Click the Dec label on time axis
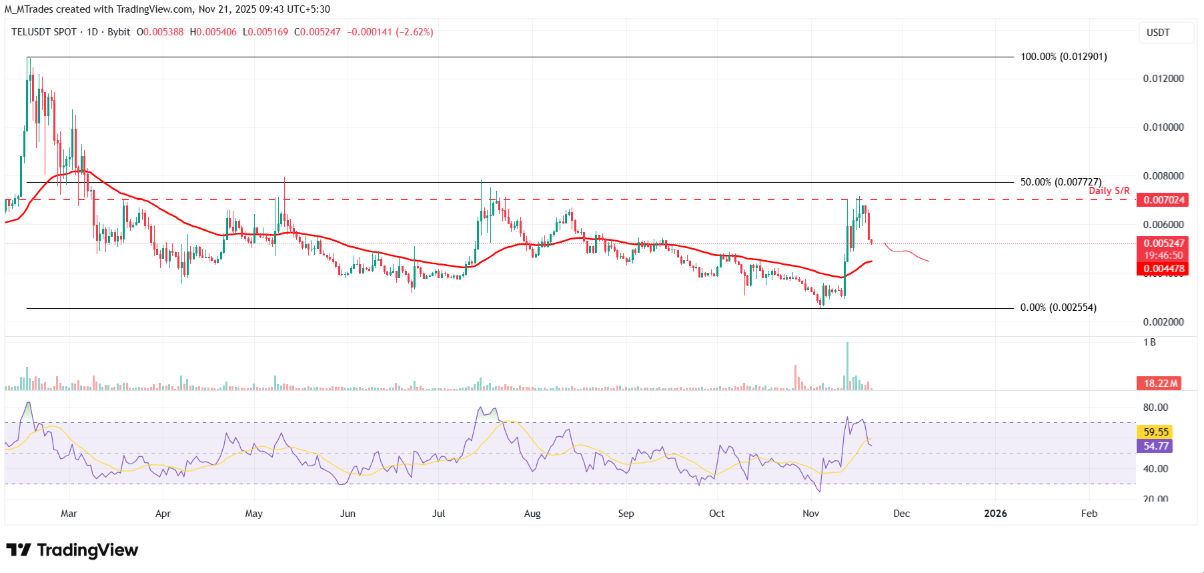The image size is (1204, 573). pyautogui.click(x=901, y=513)
